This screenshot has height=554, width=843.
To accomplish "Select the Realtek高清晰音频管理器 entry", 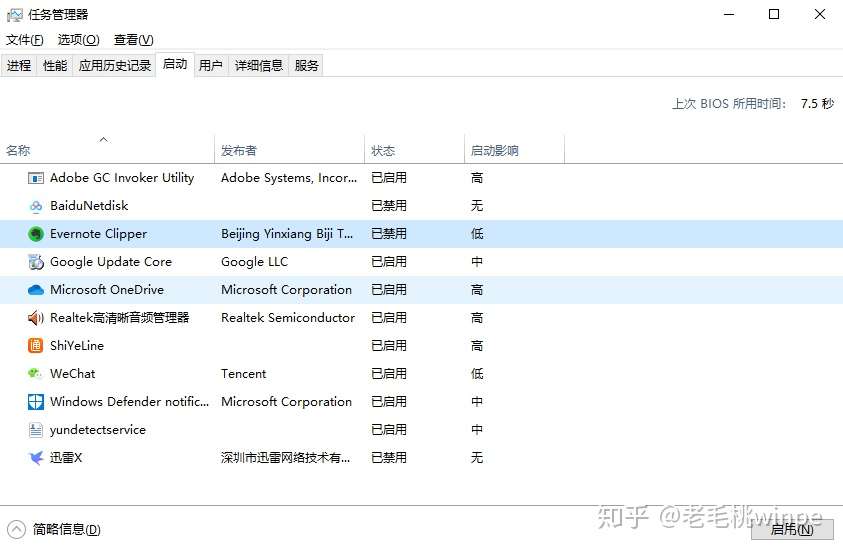I will point(422,318).
